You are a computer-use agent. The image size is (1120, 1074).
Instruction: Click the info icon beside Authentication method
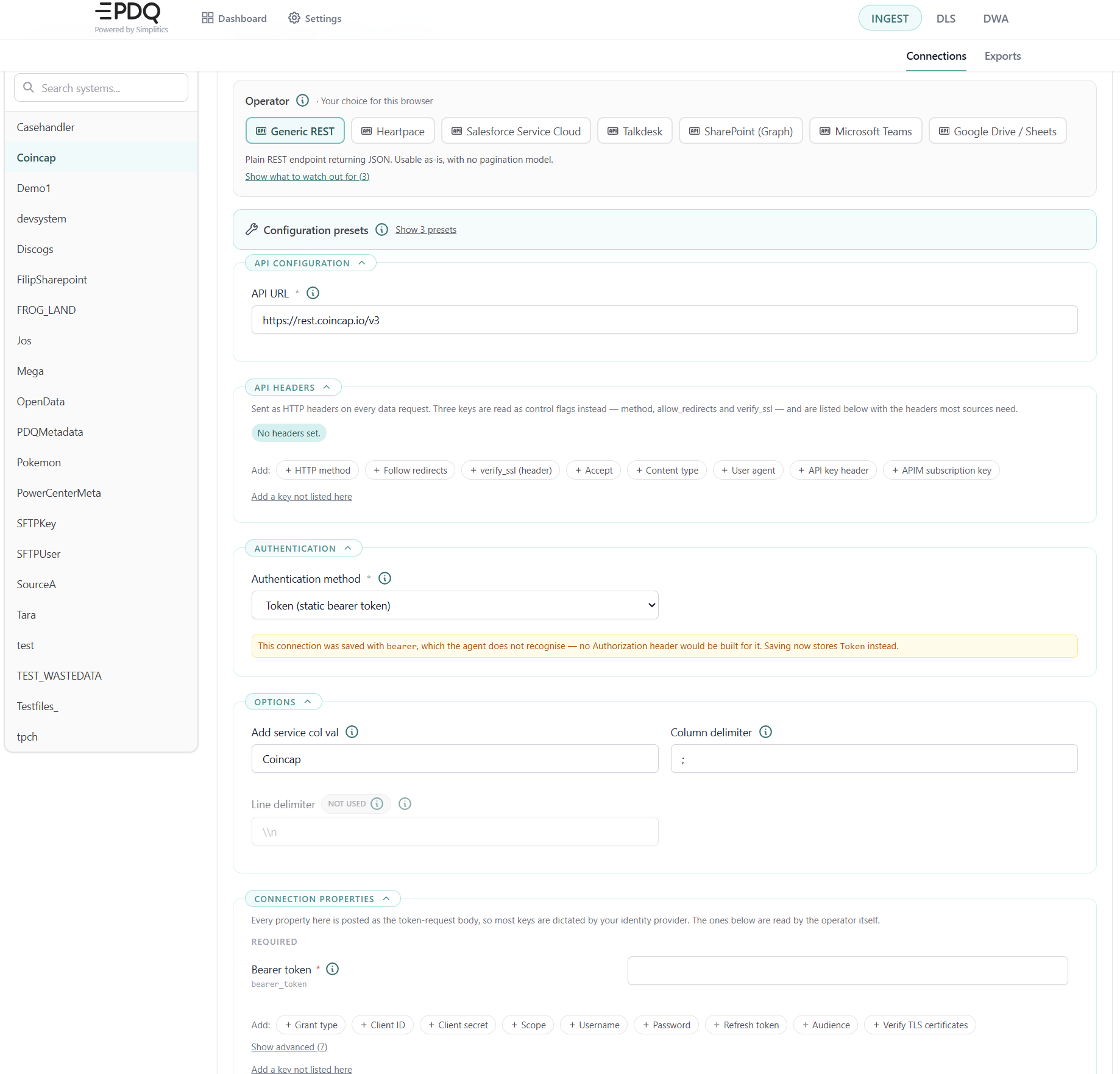pos(385,578)
